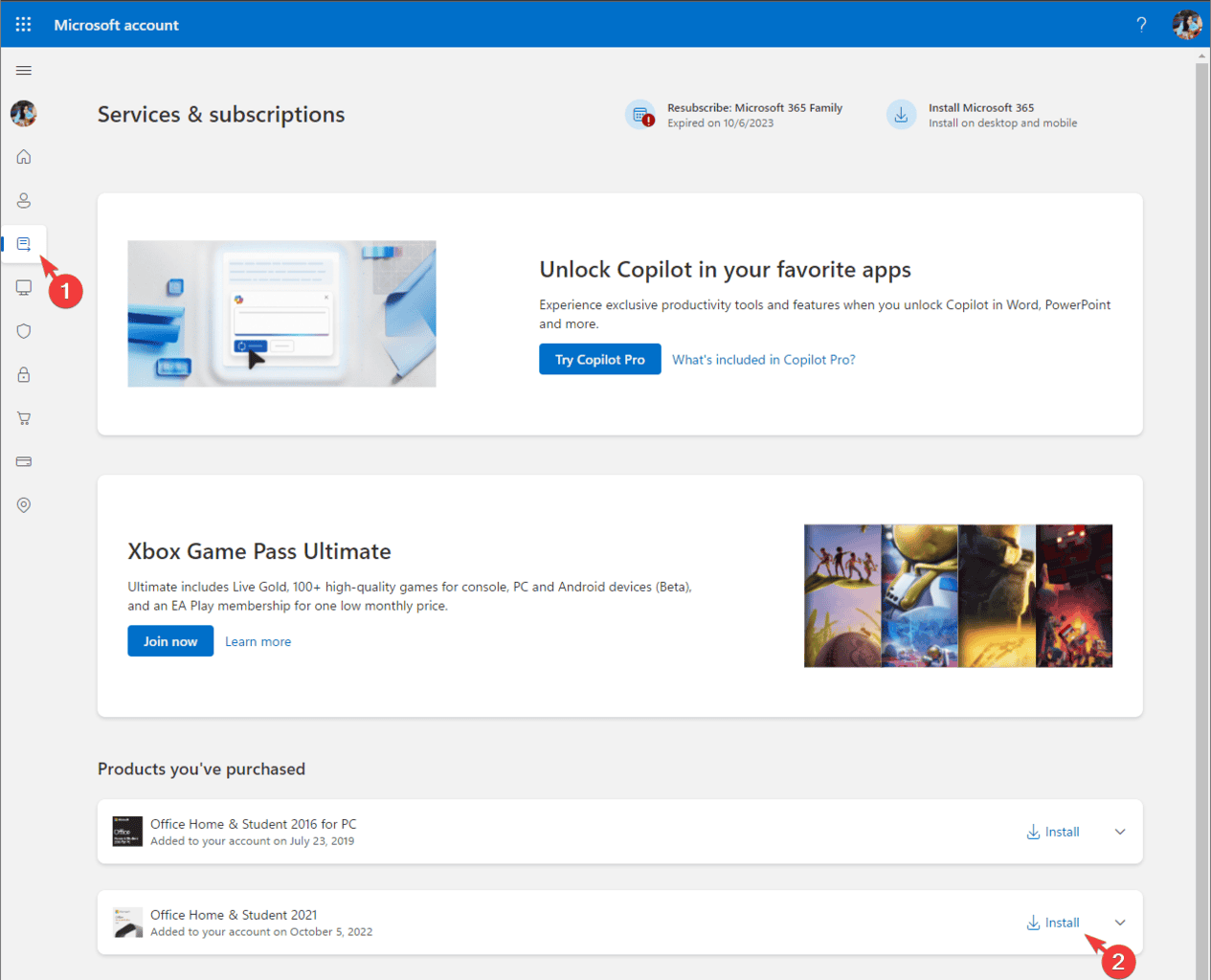1211x980 pixels.
Task: Go to Home in the sidebar
Action: [24, 157]
